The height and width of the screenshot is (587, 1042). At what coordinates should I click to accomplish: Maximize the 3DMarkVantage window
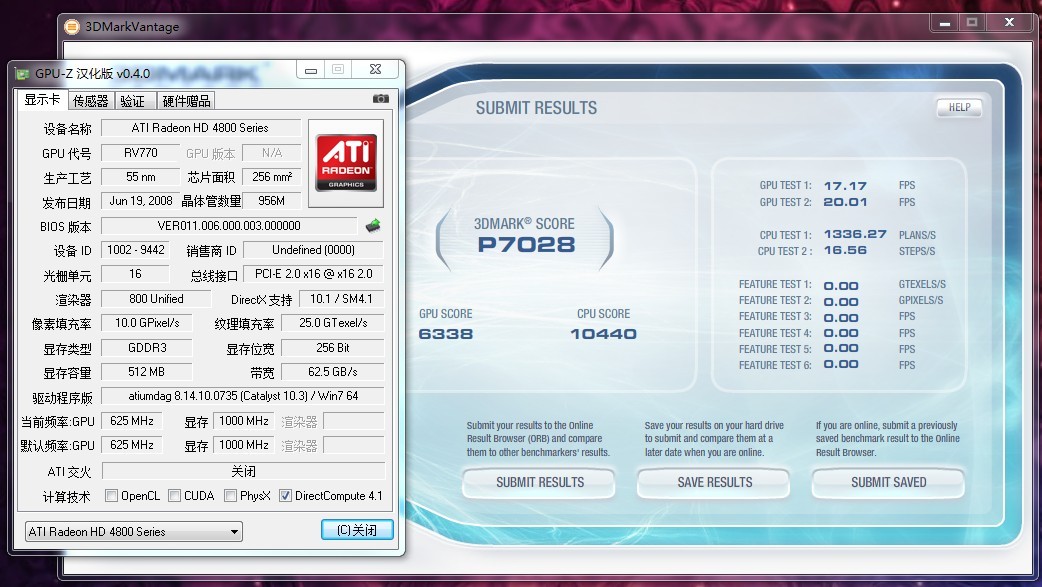971,22
